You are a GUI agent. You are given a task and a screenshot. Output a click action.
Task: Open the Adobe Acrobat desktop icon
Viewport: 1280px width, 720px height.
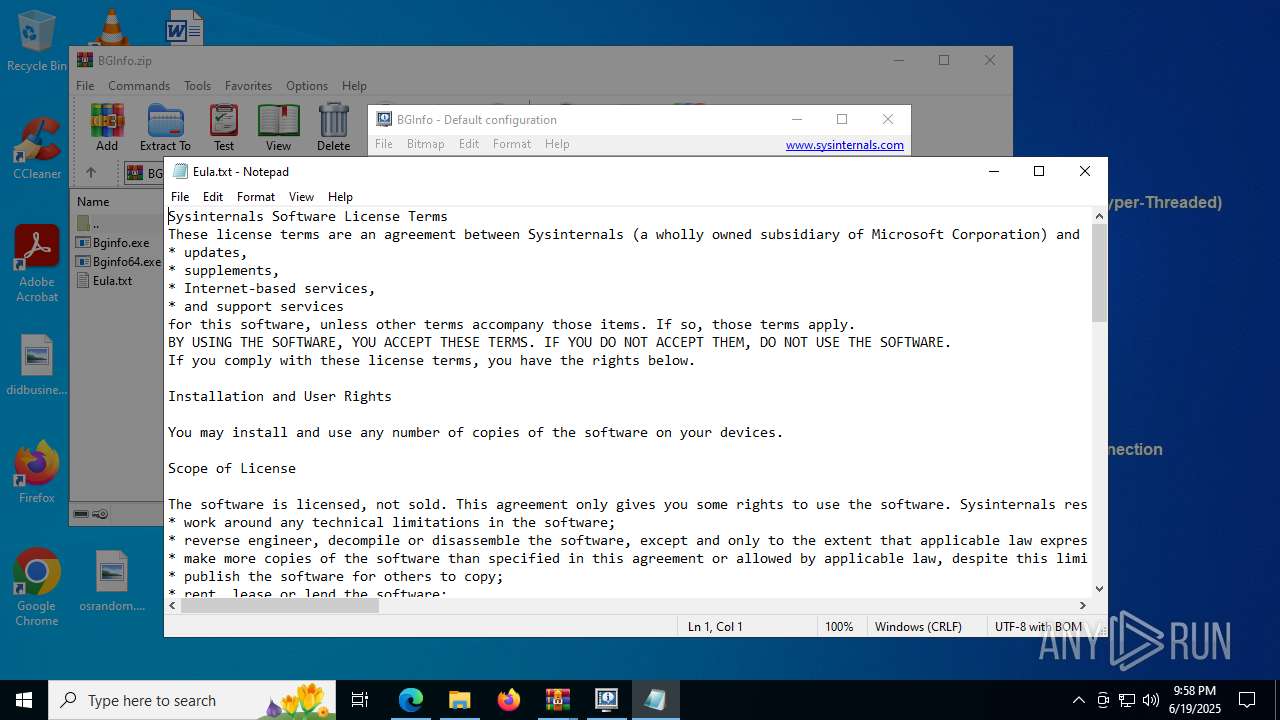(37, 265)
